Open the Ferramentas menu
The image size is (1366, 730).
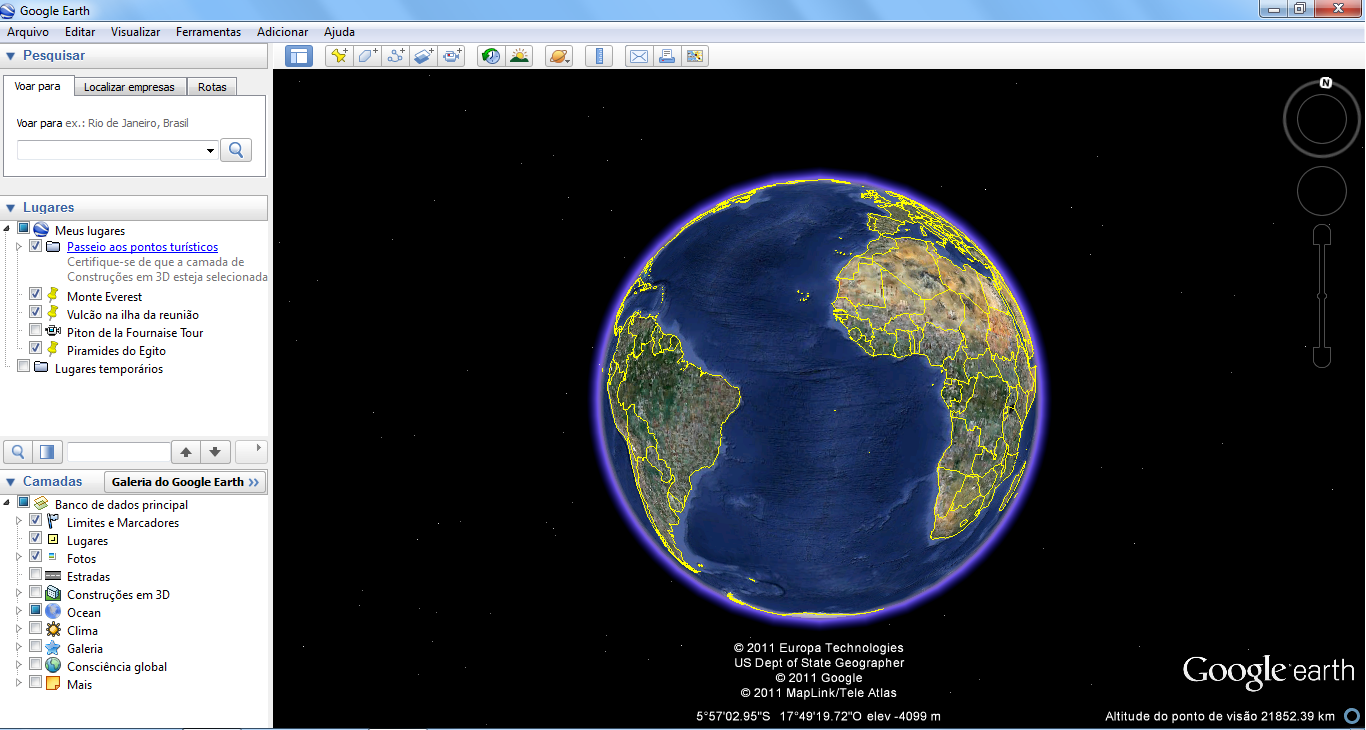208,31
